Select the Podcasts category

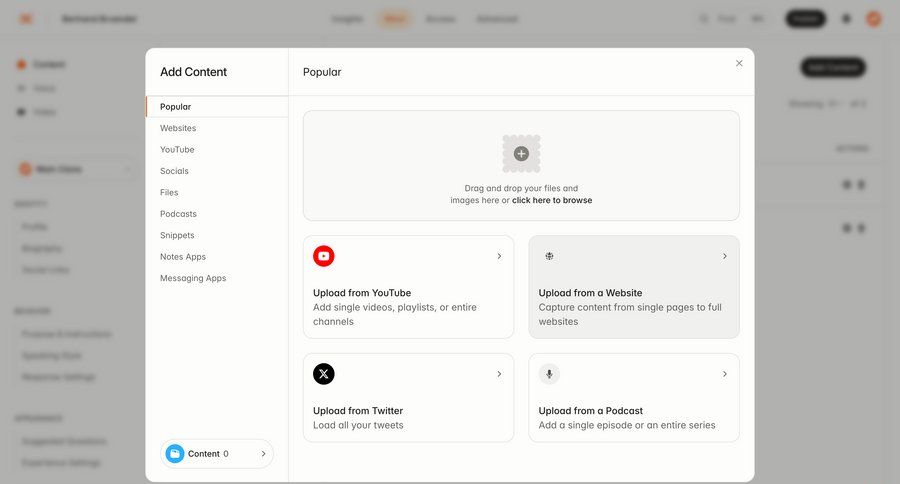(x=217, y=214)
